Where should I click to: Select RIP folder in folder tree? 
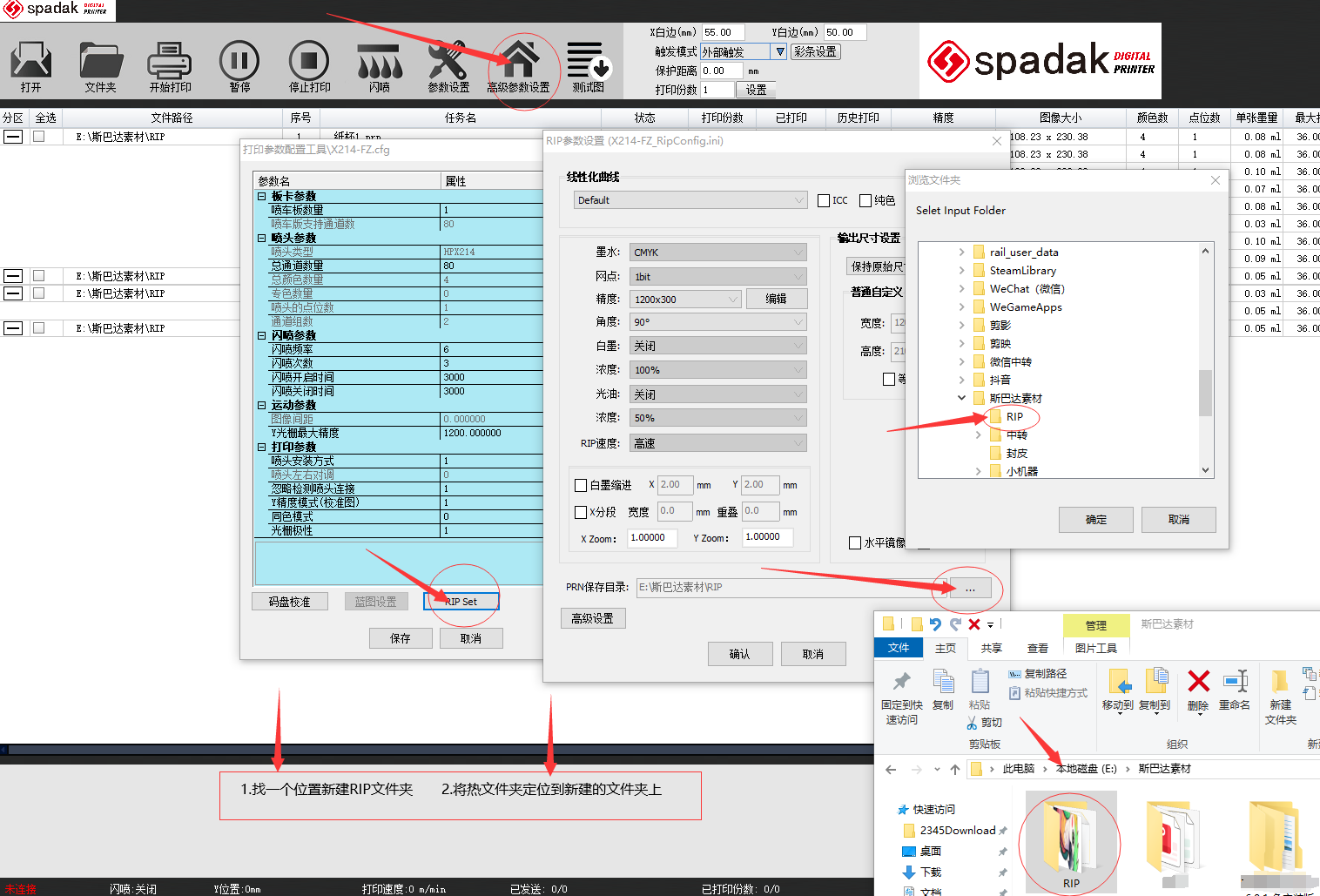[x=1014, y=416]
